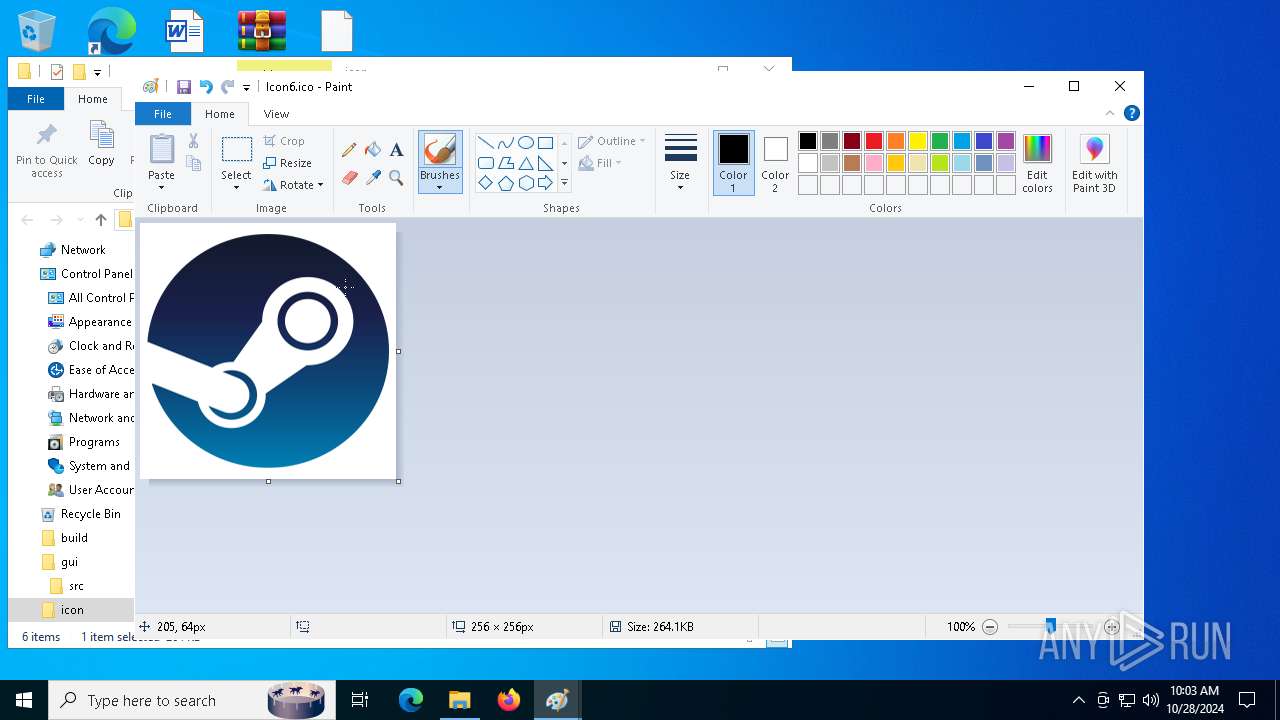This screenshot has height=720, width=1280.
Task: Expand the Shapes gallery
Action: [x=564, y=183]
